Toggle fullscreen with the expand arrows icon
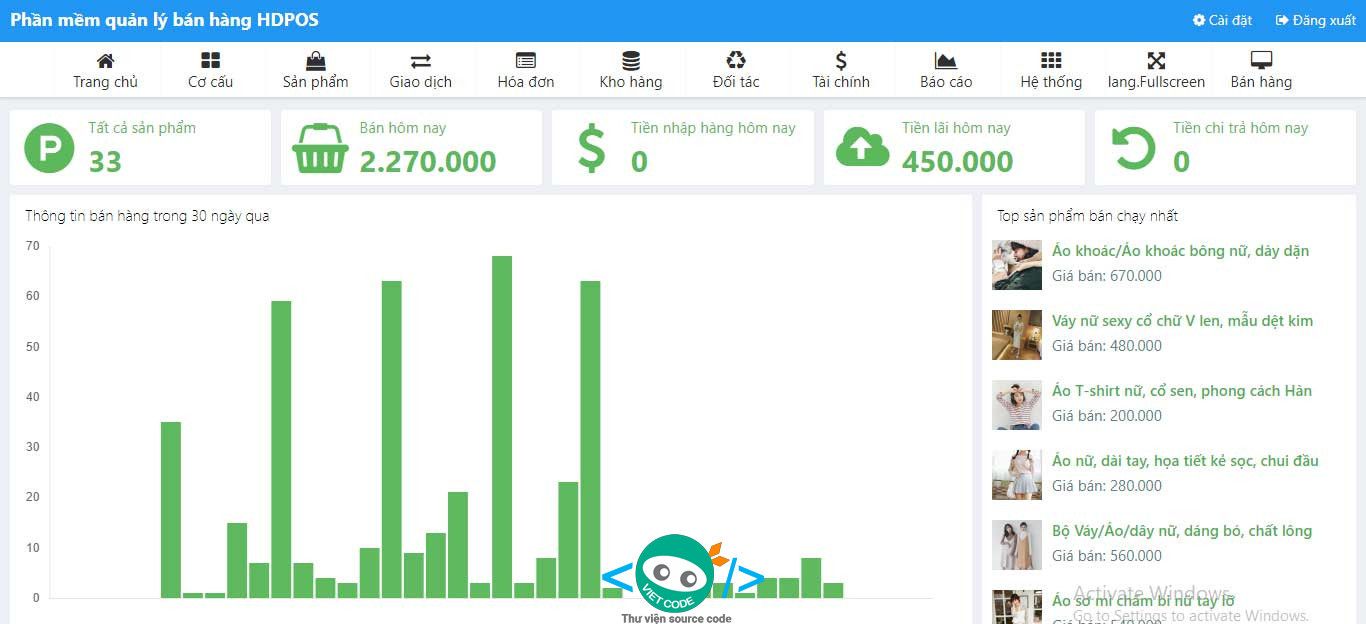Screen dimensions: 1366x624 tap(1156, 61)
